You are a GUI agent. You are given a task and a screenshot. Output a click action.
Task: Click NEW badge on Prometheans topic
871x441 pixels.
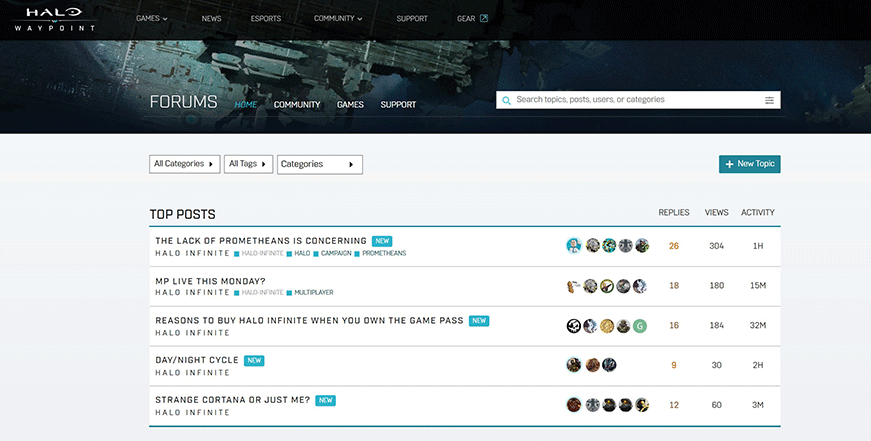coord(382,241)
